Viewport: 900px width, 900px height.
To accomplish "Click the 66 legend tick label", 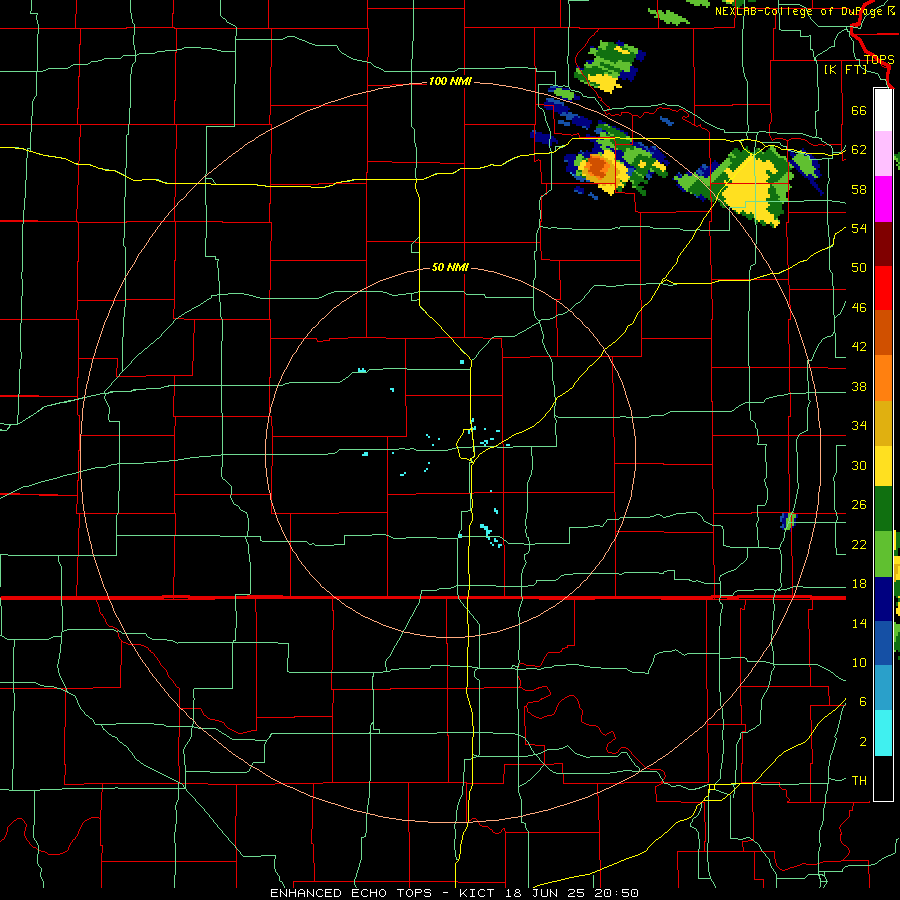I will pos(859,110).
